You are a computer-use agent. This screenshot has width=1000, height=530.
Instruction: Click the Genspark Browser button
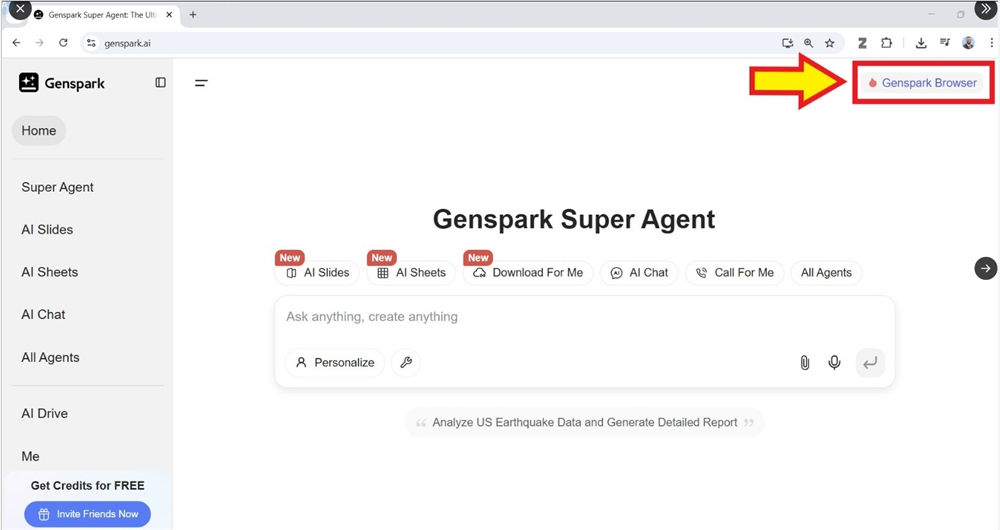tap(922, 83)
